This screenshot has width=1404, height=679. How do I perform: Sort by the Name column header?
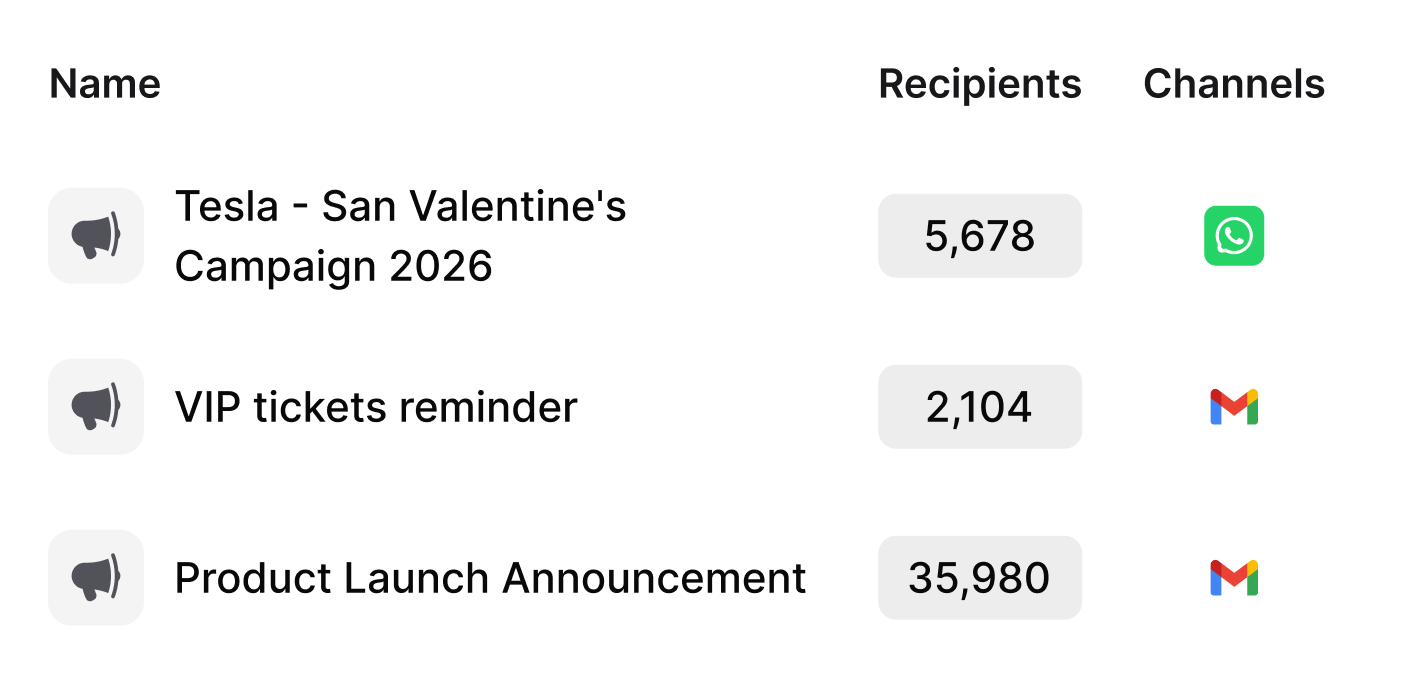click(x=105, y=84)
